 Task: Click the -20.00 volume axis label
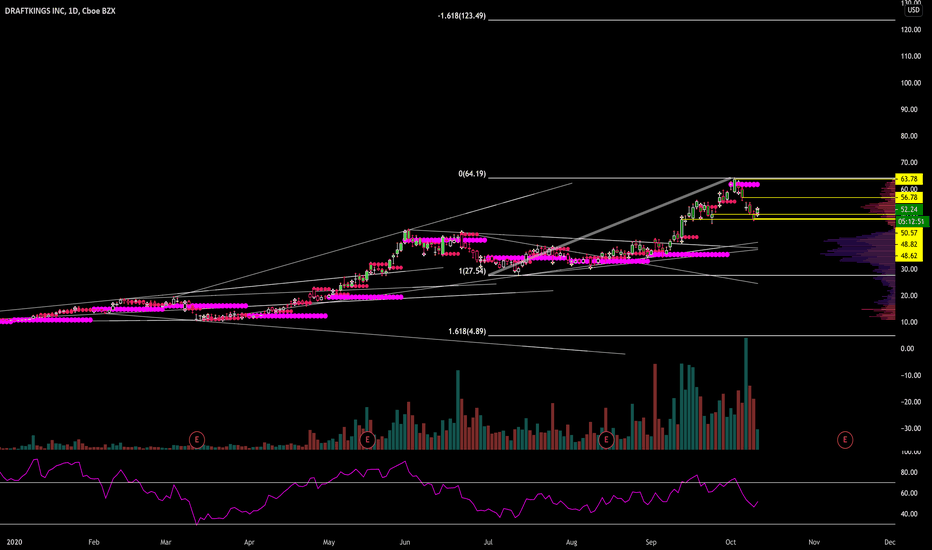[911, 403]
